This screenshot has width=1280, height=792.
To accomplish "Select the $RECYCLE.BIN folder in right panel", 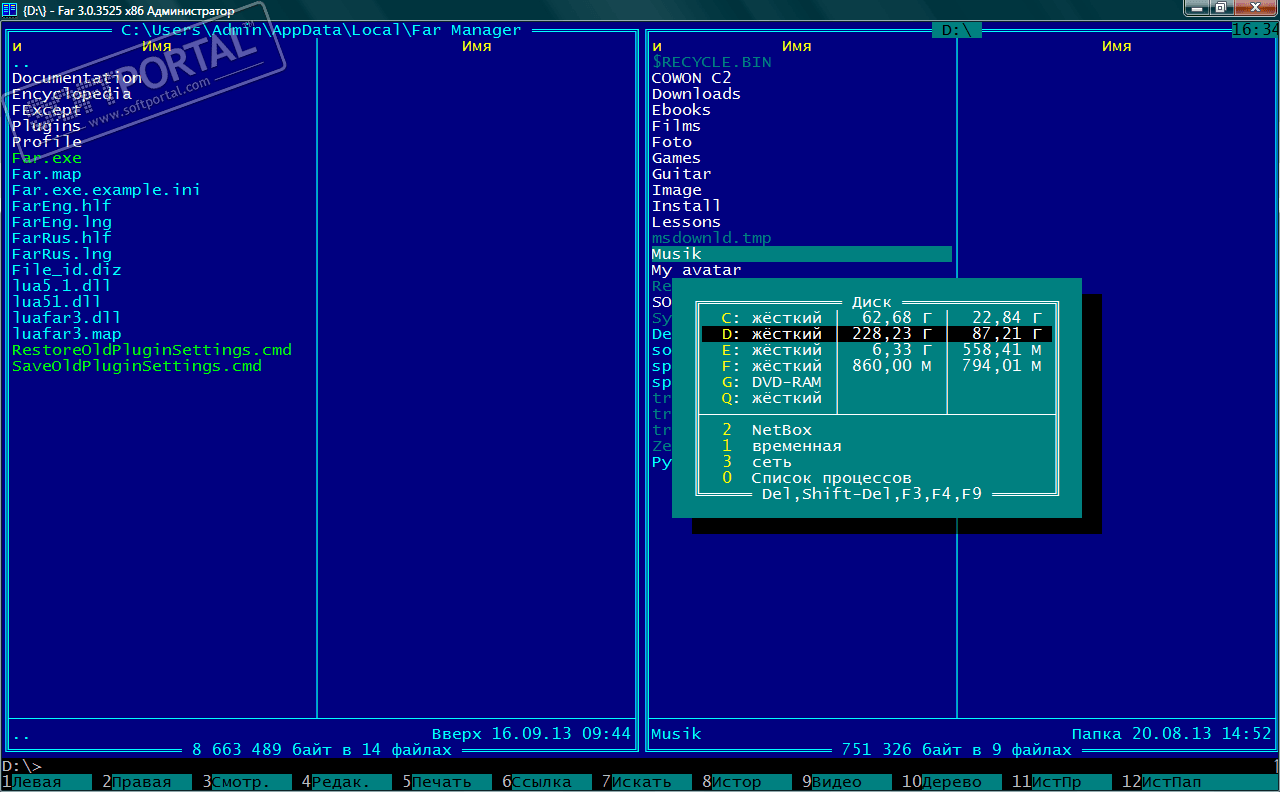I will (712, 62).
